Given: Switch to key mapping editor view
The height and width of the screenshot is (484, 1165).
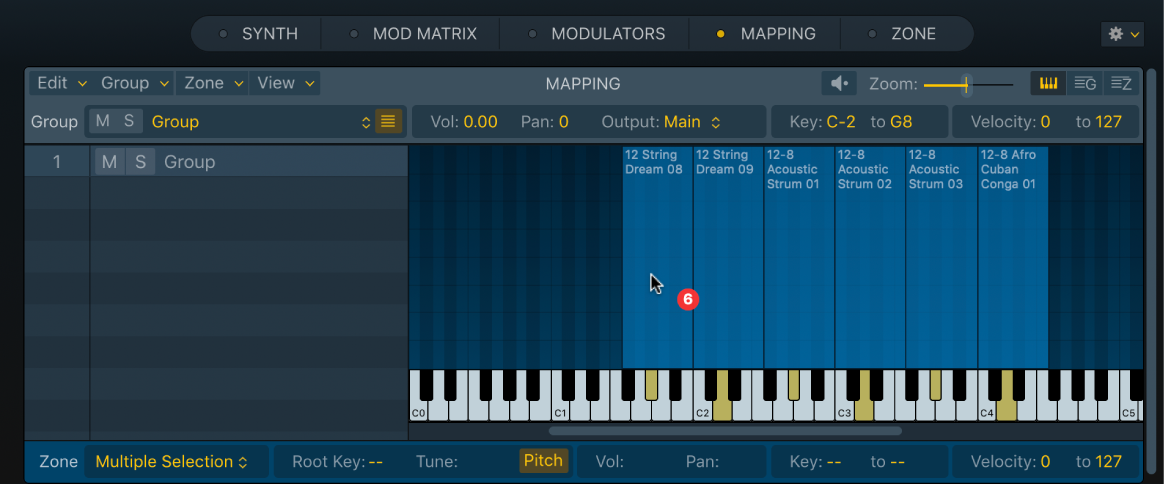Looking at the screenshot, I should (1048, 84).
